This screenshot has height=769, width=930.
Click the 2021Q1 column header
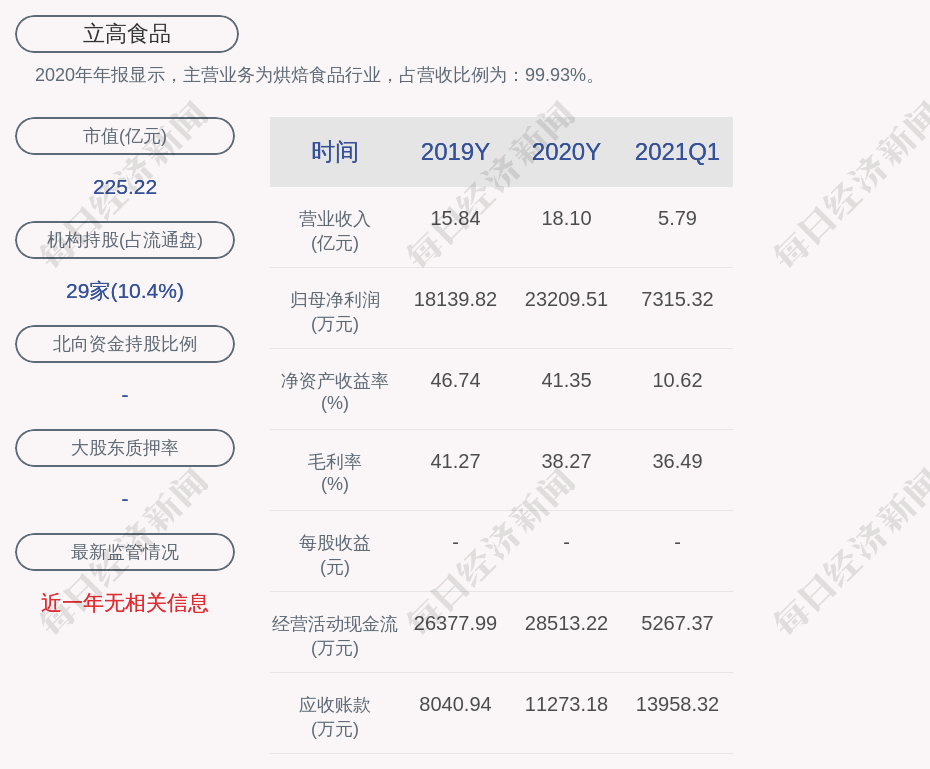coord(677,152)
